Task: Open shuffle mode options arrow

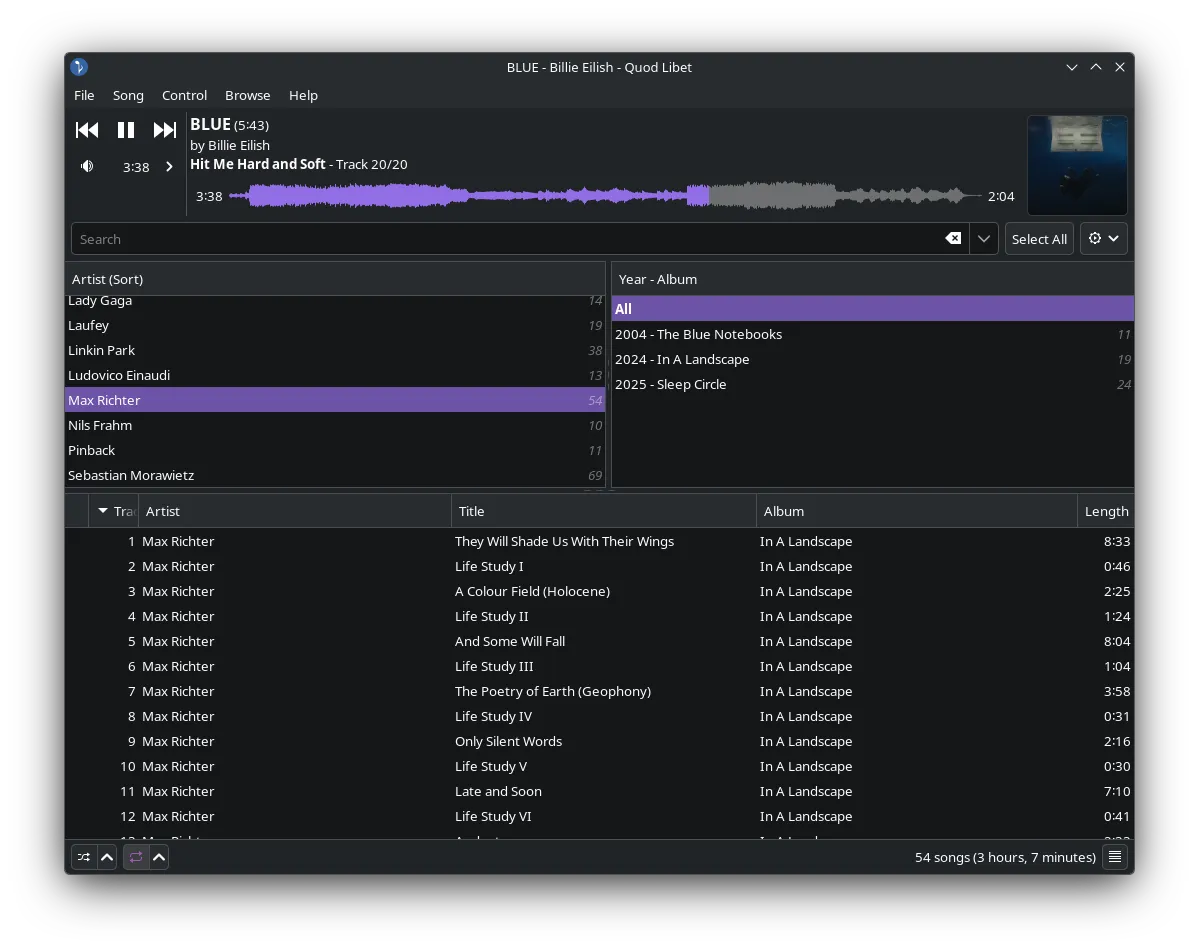Action: (107, 857)
